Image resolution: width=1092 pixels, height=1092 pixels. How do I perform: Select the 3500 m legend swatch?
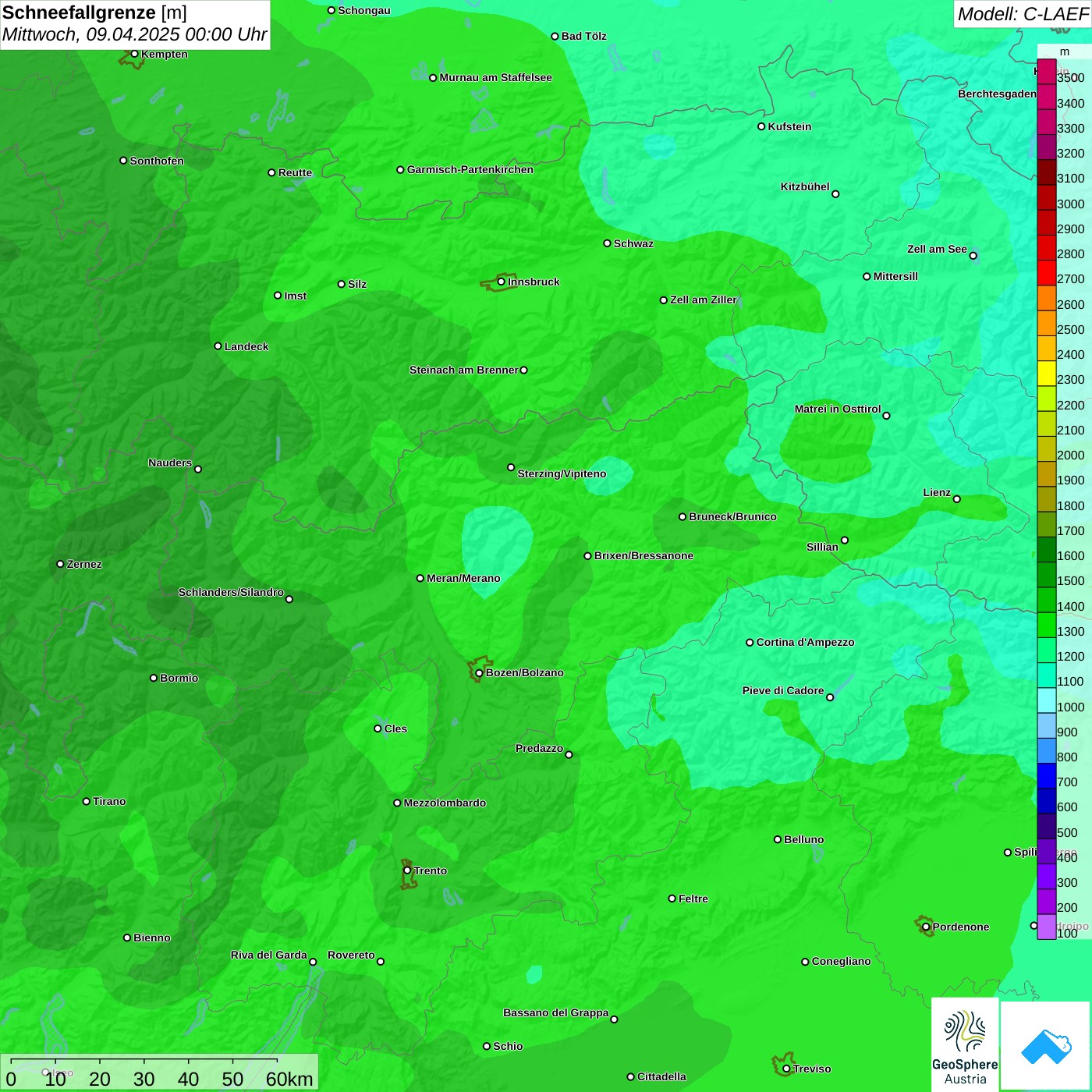[1047, 72]
